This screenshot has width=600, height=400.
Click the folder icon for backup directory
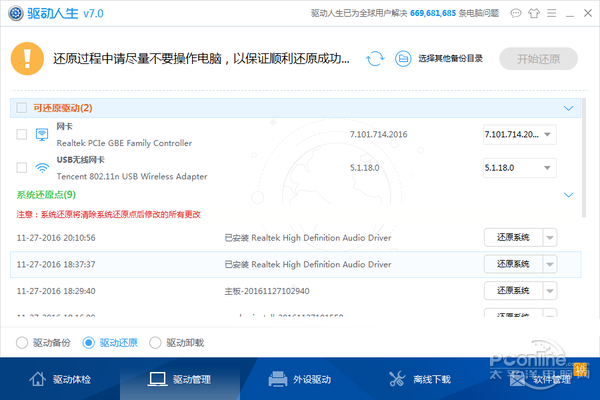coord(403,59)
